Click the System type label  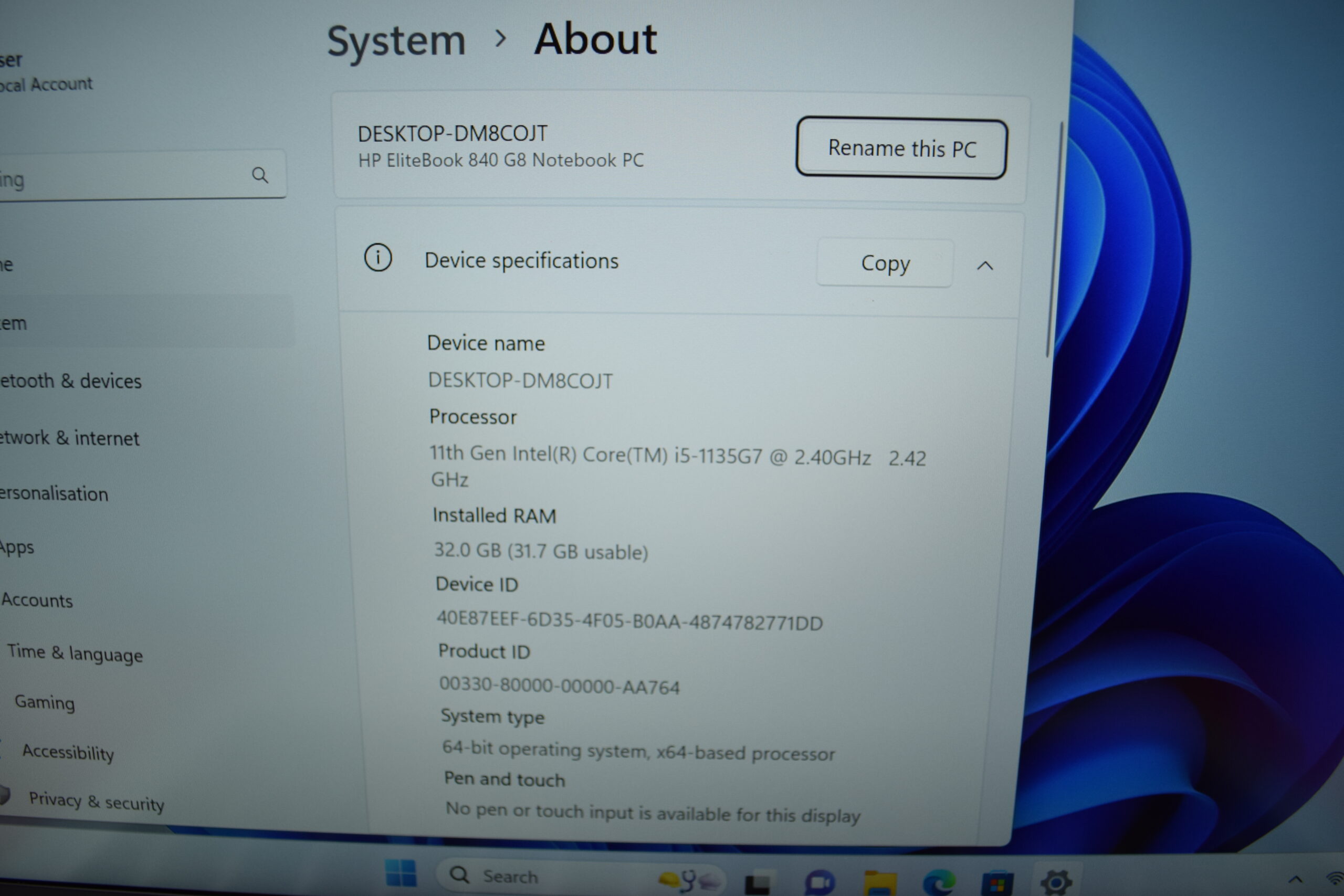pyautogui.click(x=492, y=716)
